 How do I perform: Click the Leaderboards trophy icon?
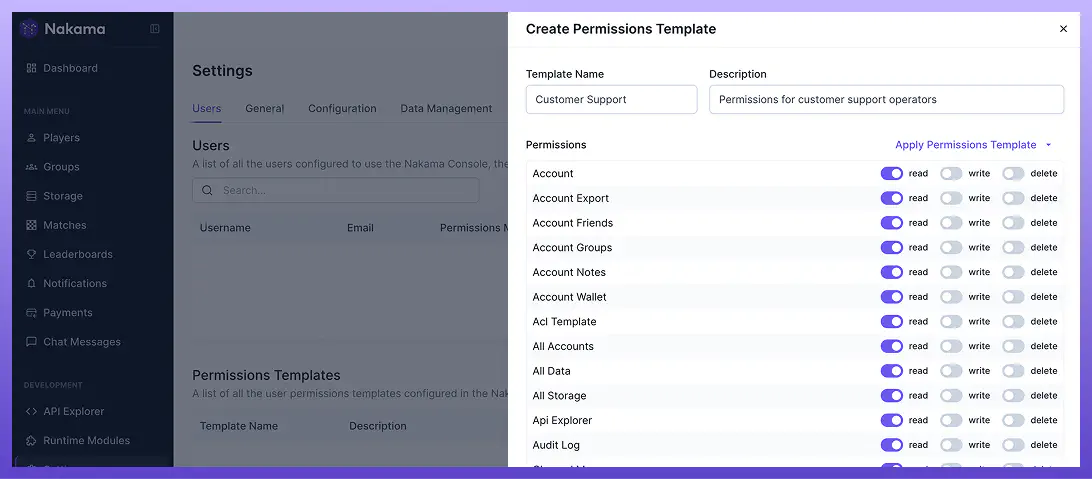click(31, 255)
